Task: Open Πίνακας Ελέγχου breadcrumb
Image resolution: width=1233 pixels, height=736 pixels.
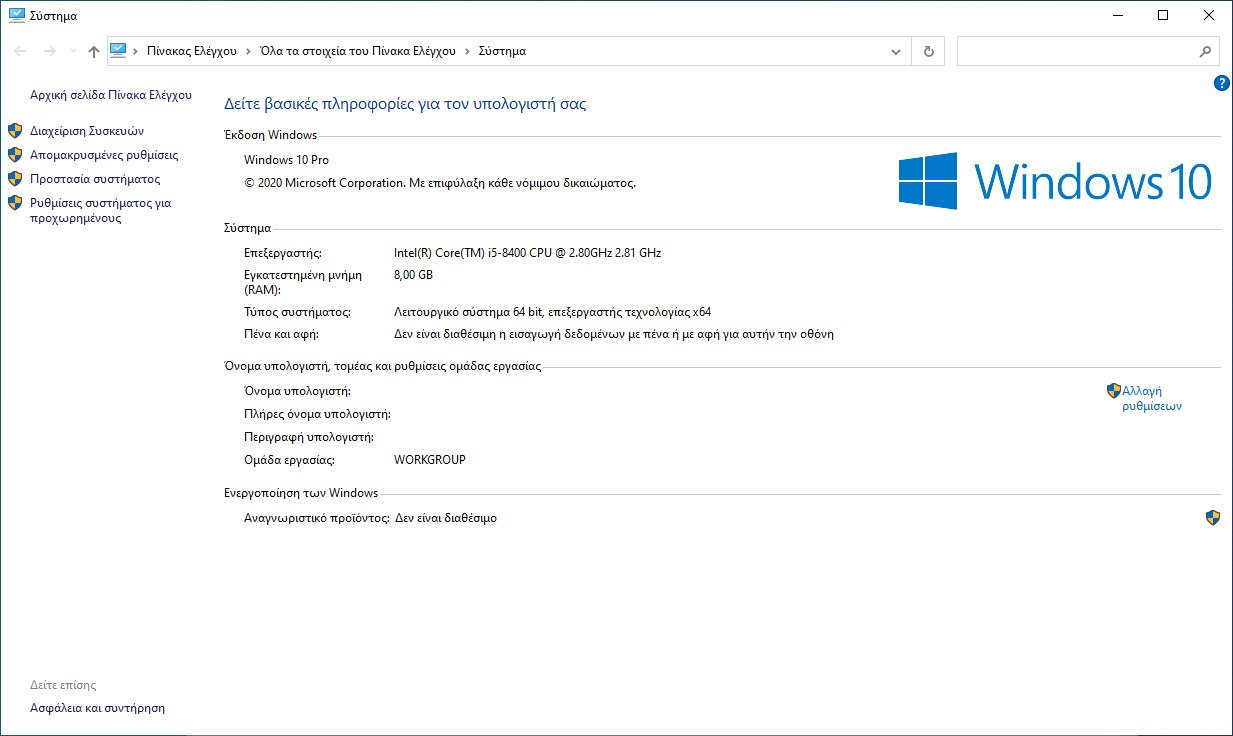Action: [192, 51]
